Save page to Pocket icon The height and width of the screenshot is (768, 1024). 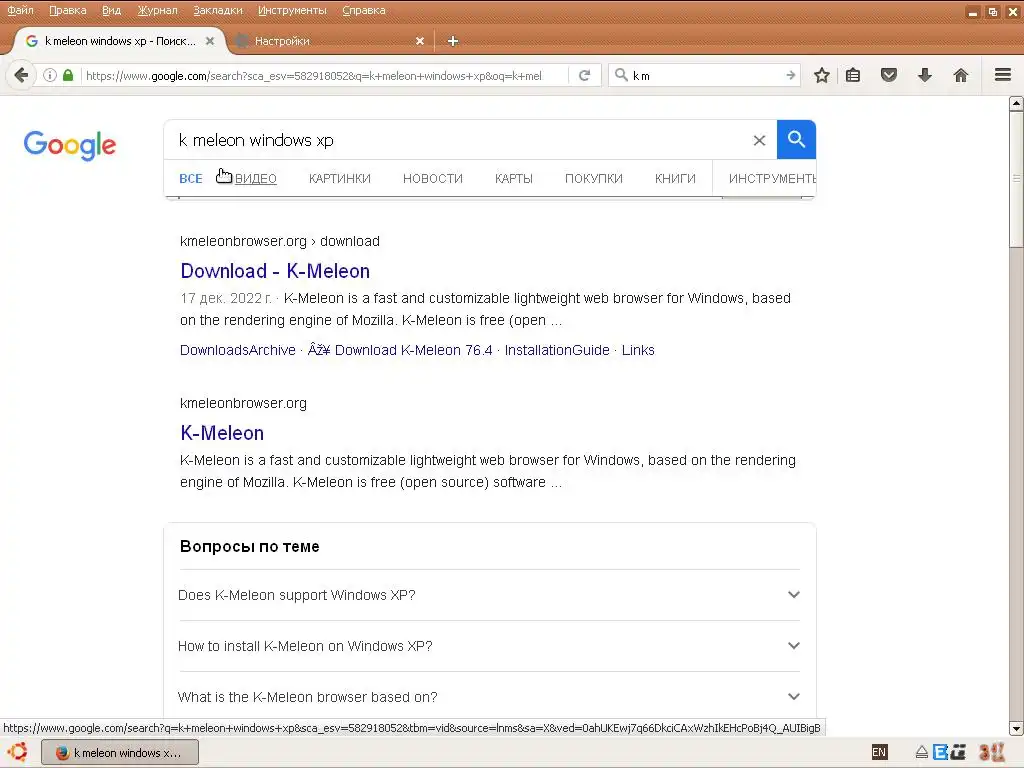point(889,75)
